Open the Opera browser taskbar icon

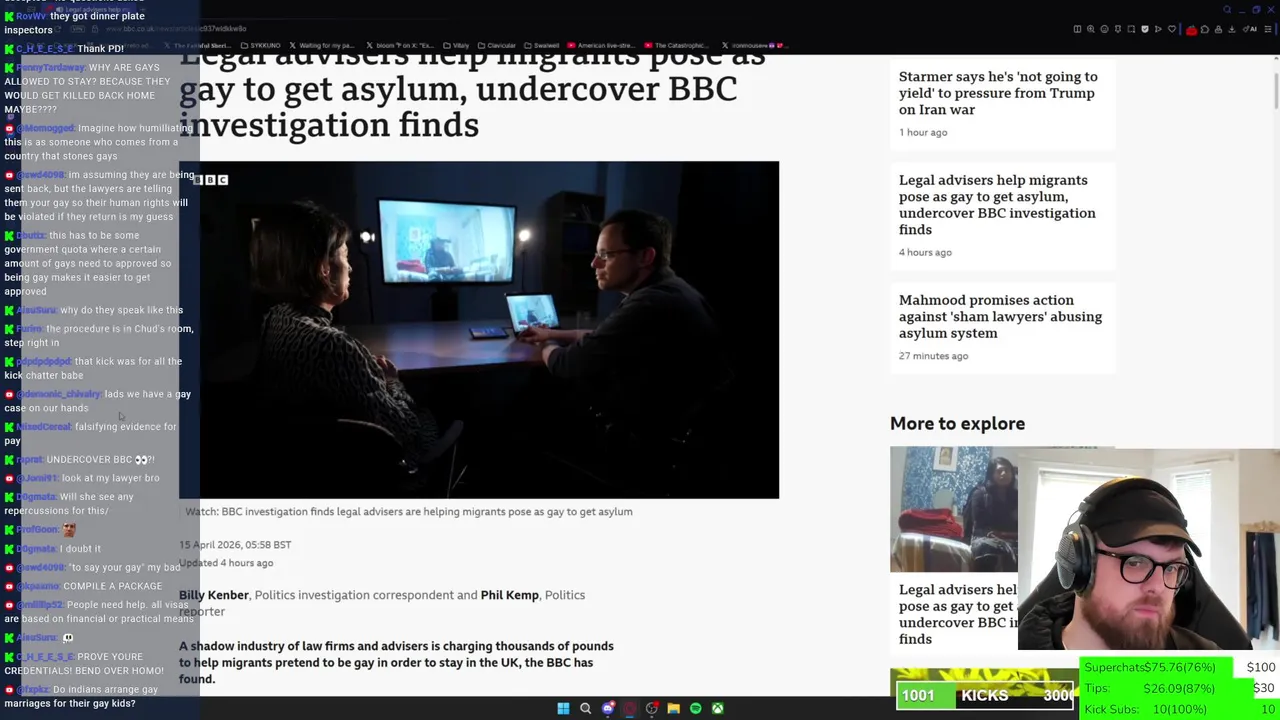629,708
